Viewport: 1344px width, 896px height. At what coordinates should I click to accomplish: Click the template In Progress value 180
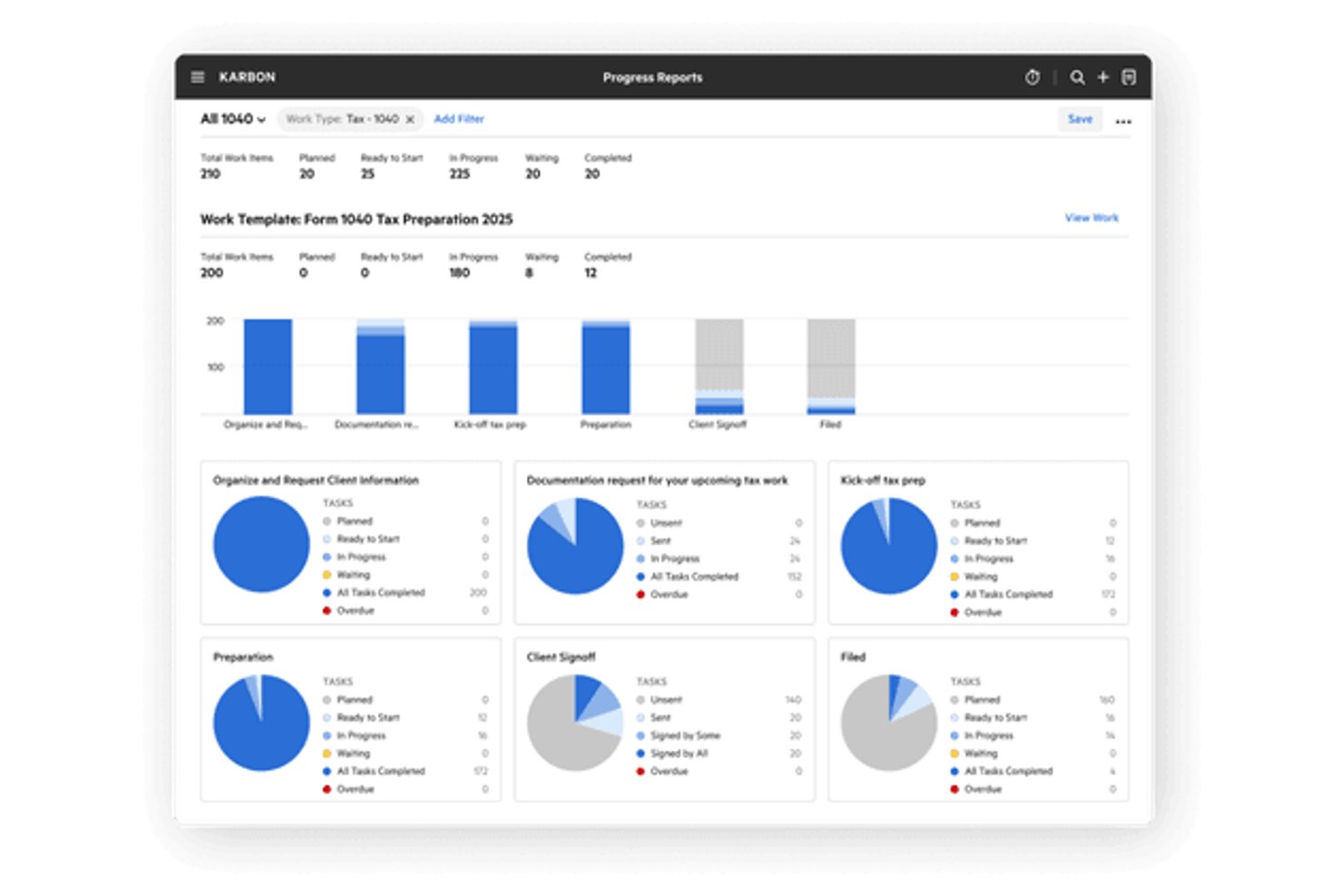tap(460, 272)
